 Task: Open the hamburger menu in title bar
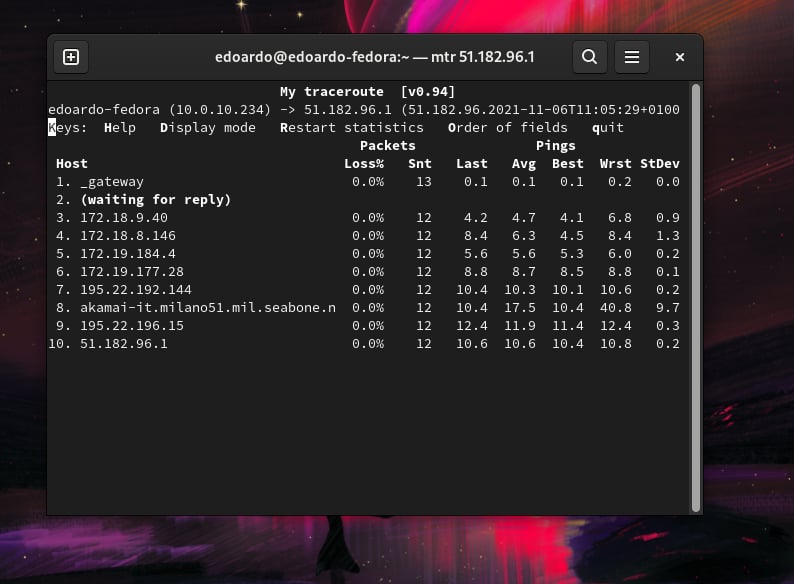coord(631,57)
